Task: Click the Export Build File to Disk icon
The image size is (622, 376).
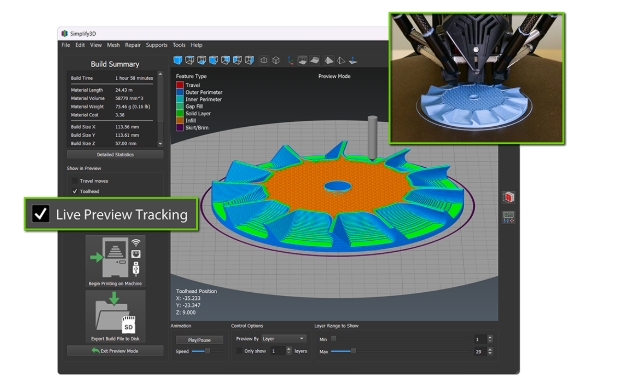Action: [115, 316]
